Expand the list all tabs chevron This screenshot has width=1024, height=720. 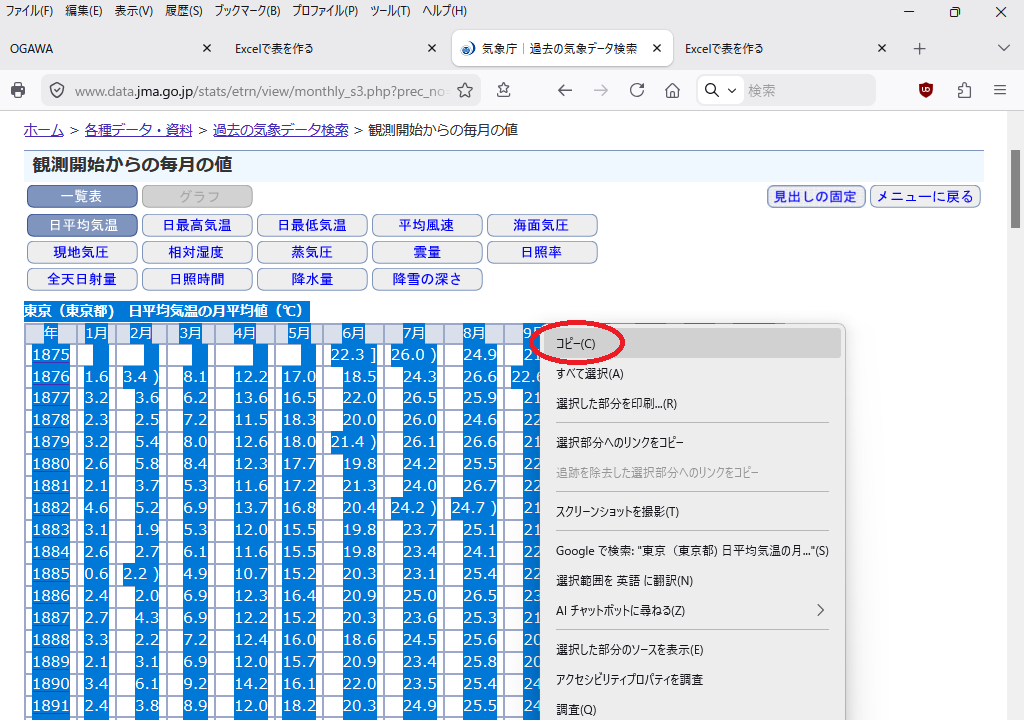(1004, 48)
